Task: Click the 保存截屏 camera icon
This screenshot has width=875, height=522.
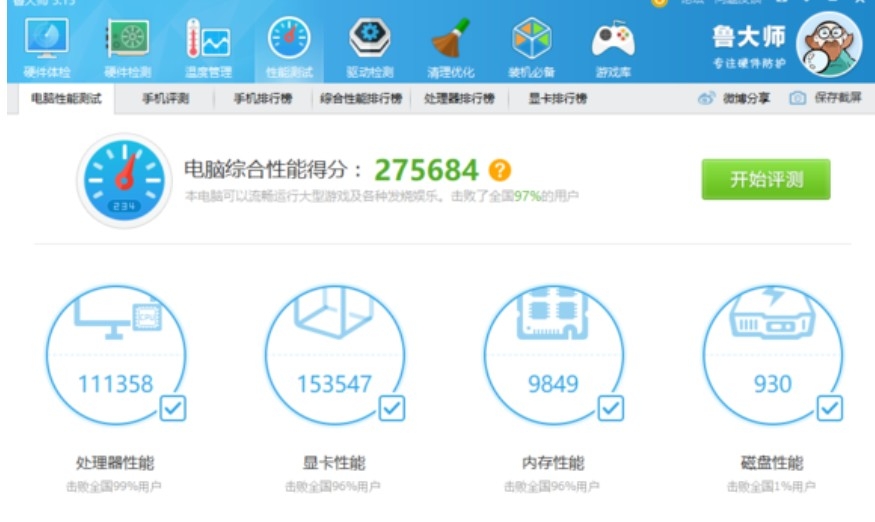Action: 797,98
